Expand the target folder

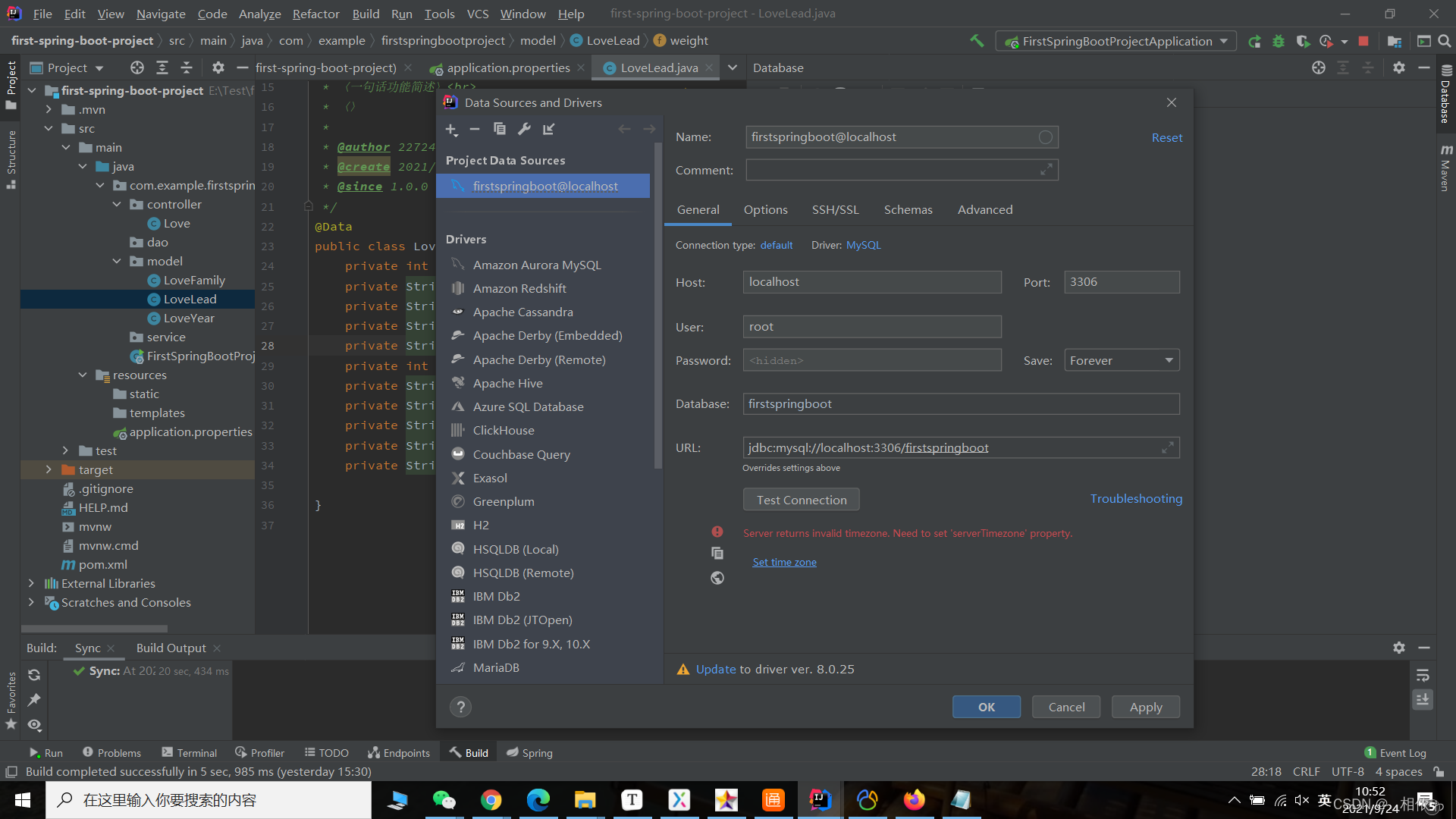[49, 470]
